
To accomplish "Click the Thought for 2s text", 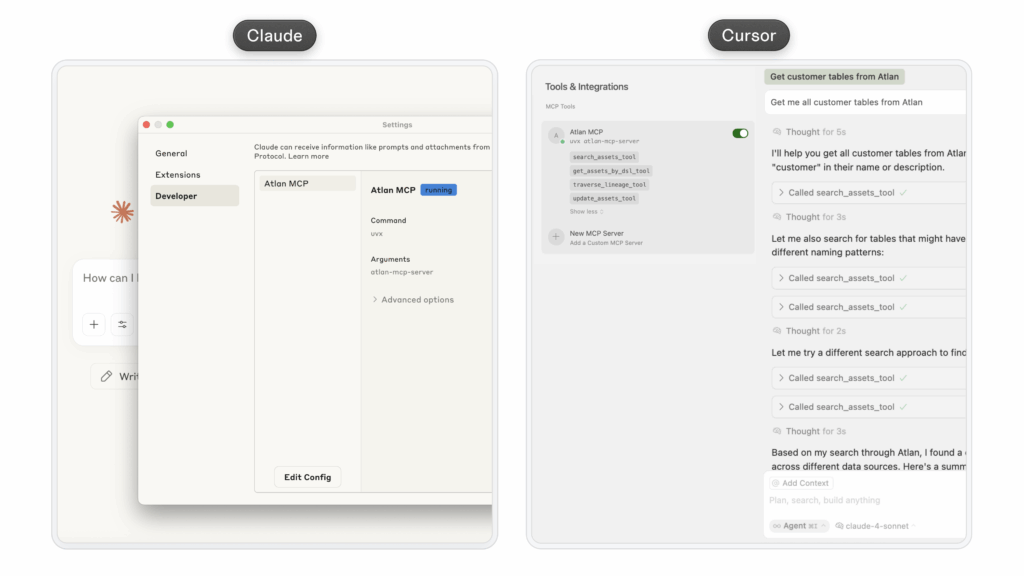I will point(816,331).
